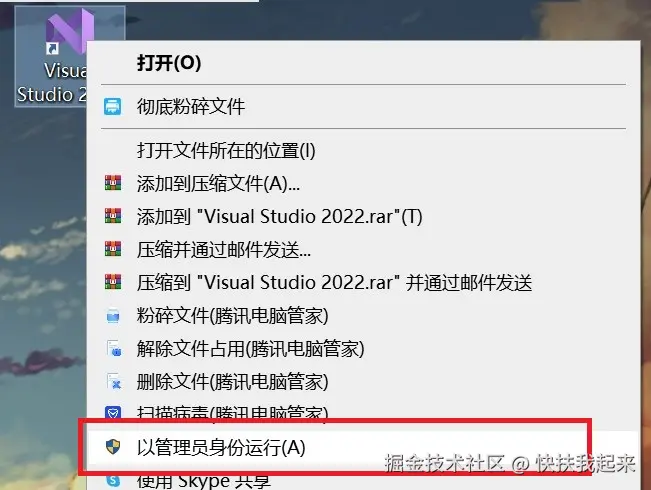Screen dimensions: 651x490
Task: Click the icon beside 解除文件占用(腾讯电脑管家)
Action: click(x=114, y=348)
